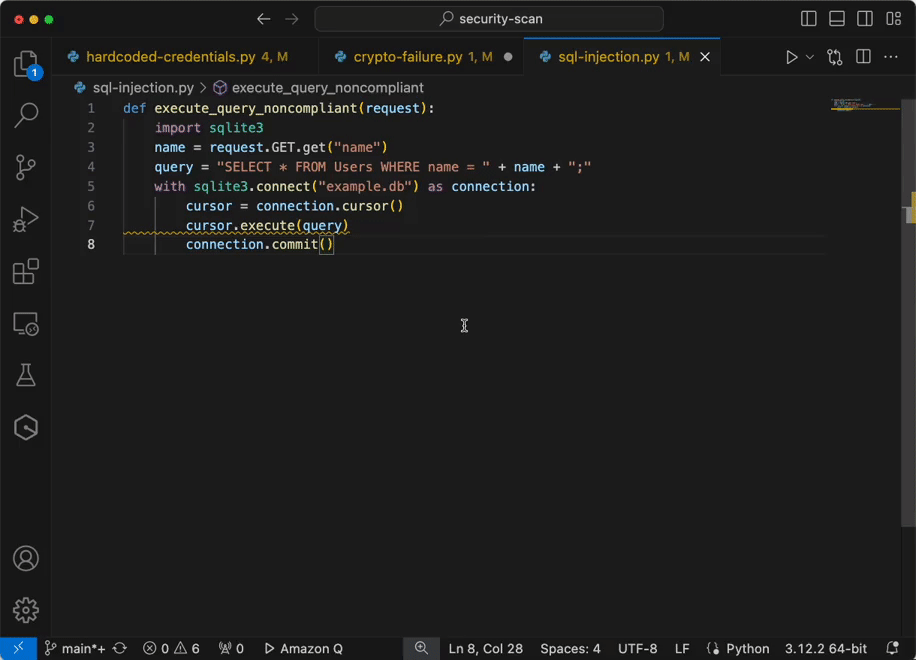Toggle the secondary sidebar
The image size is (916, 660).
click(x=864, y=18)
